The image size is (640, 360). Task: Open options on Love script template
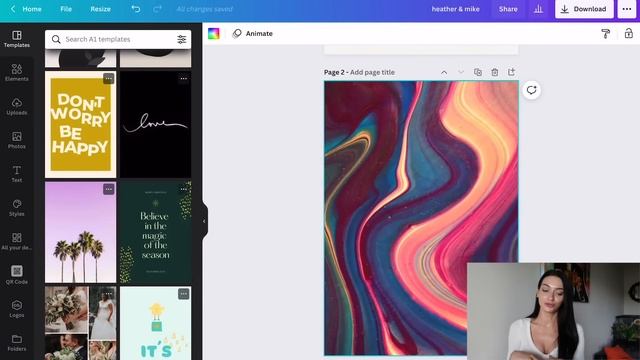tap(184, 78)
